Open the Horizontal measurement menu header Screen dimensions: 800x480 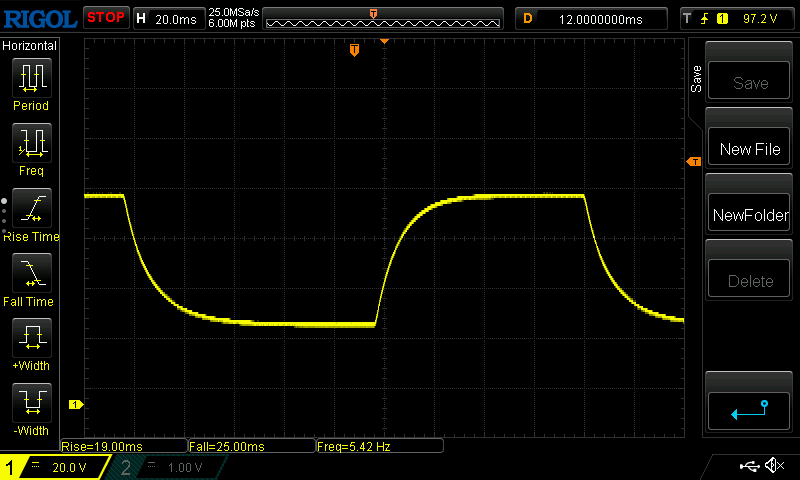coord(30,46)
